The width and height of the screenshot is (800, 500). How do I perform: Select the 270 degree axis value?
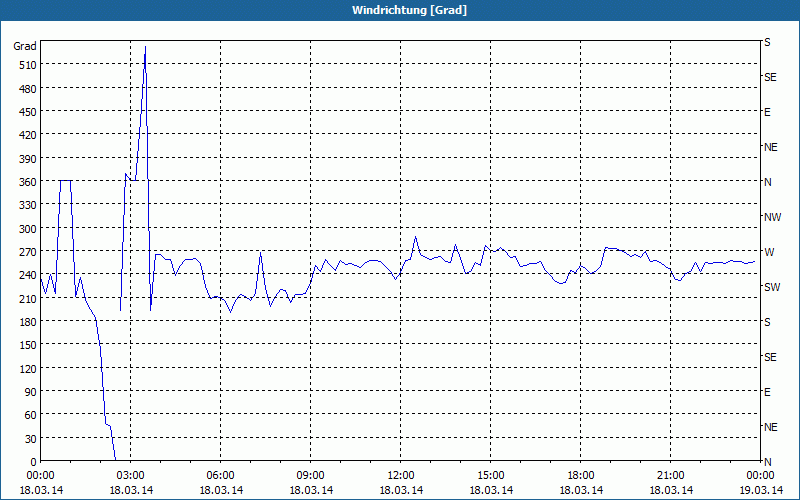coord(28,252)
